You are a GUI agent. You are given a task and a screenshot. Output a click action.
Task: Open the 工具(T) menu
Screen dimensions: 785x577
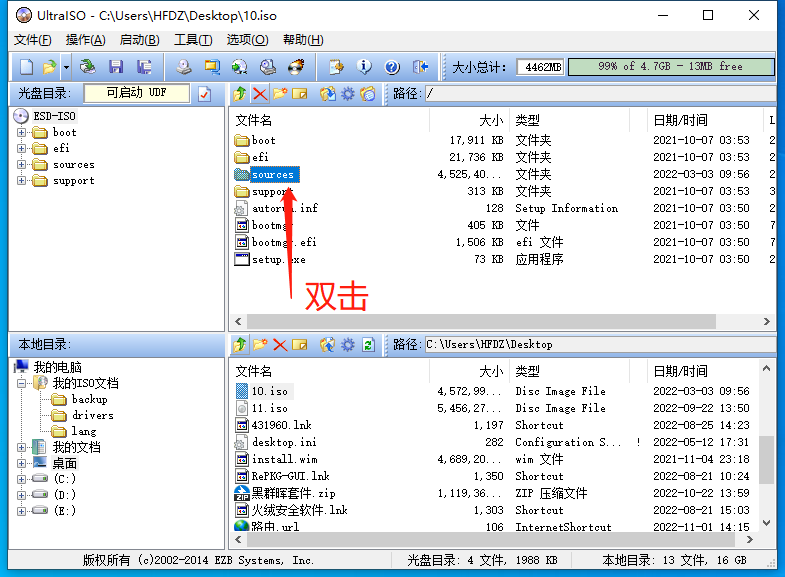coord(193,40)
